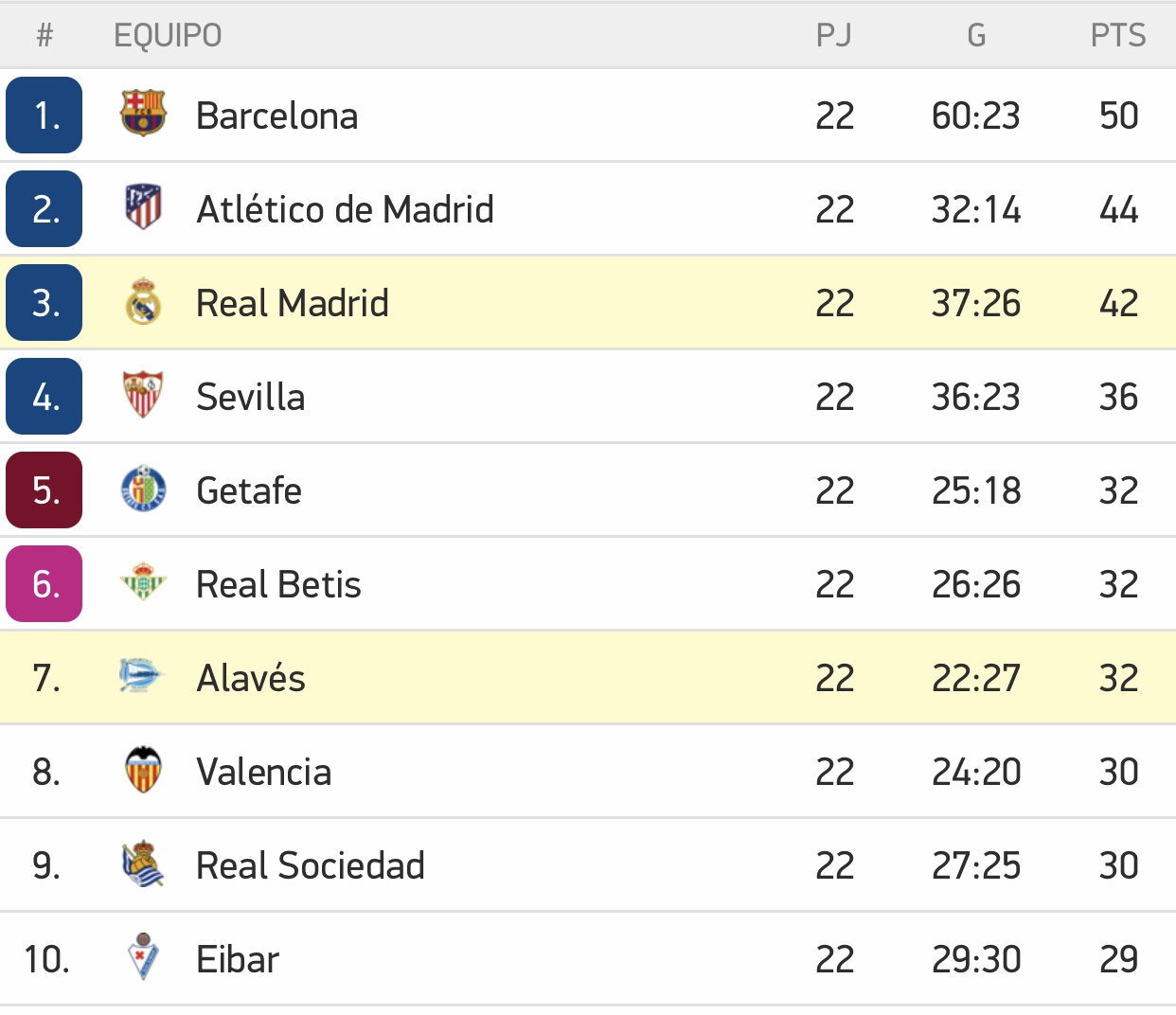This screenshot has width=1176, height=1015.
Task: Click the Barcelona club crest
Action: click(143, 115)
